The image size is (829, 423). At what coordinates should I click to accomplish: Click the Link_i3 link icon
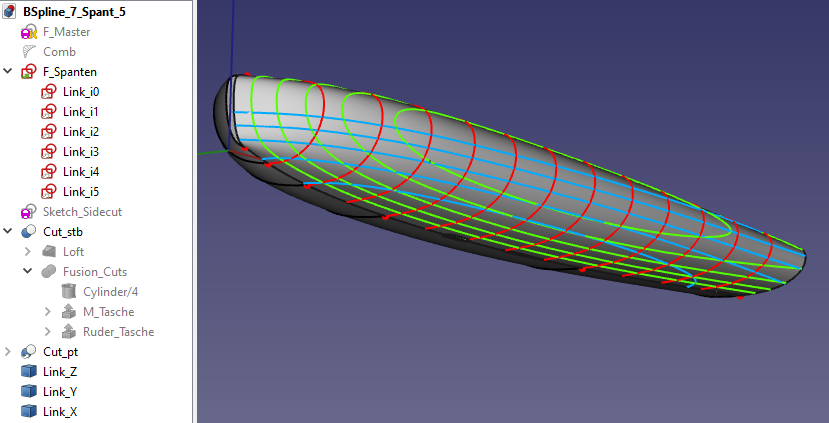pyautogui.click(x=49, y=152)
